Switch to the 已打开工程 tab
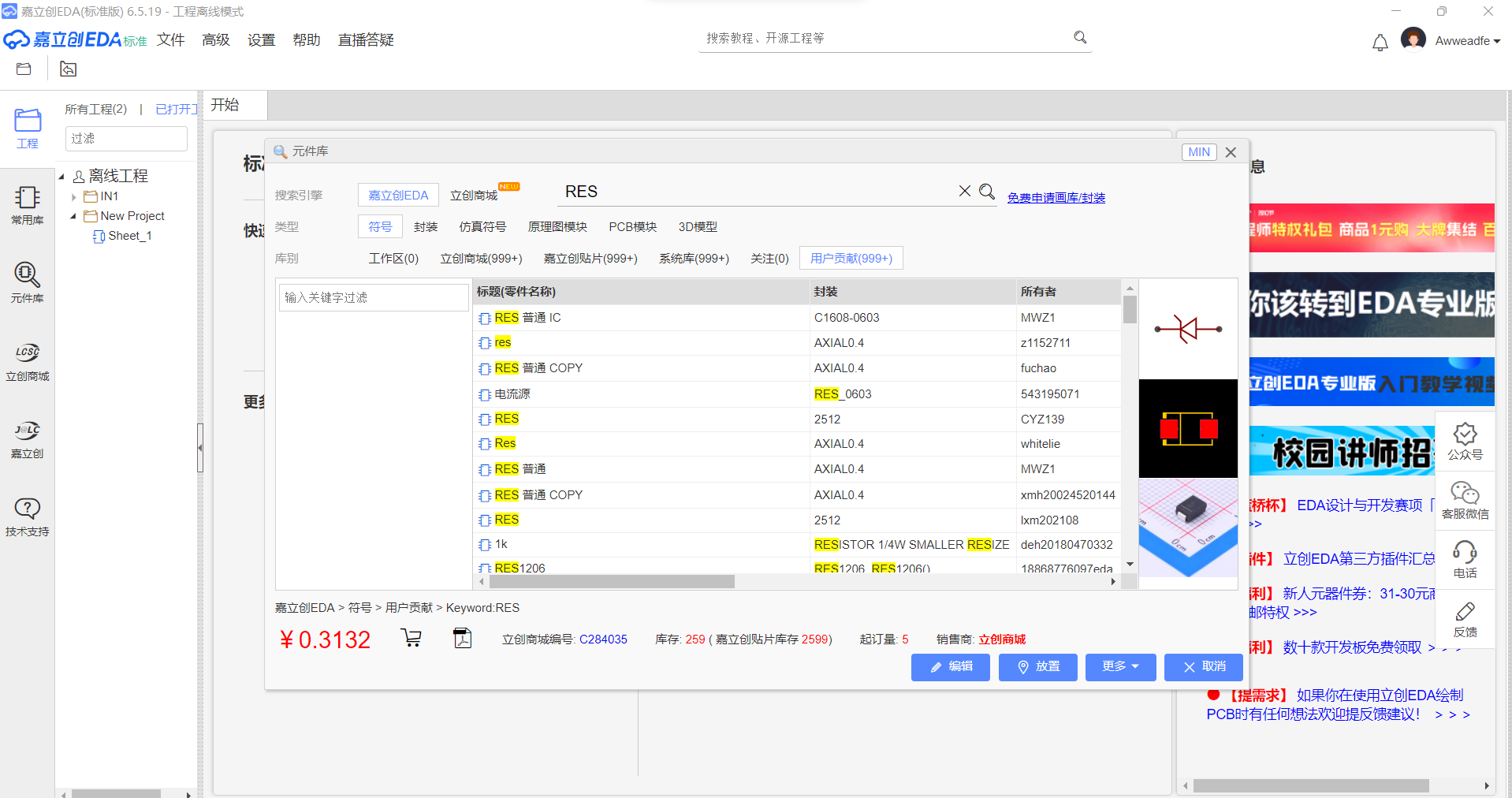The height and width of the screenshot is (798, 1512). [x=177, y=109]
